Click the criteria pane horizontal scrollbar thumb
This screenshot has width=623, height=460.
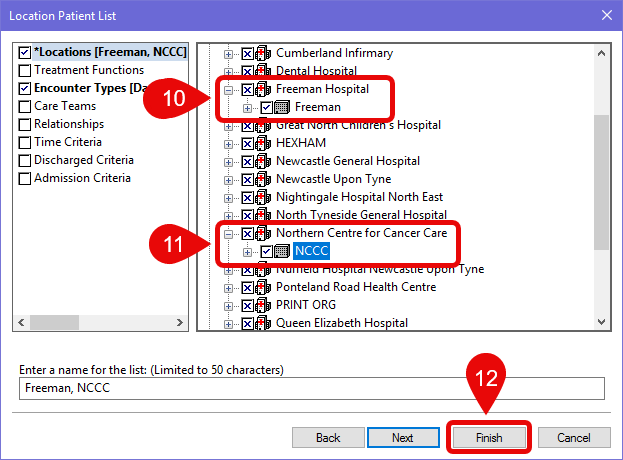coord(54,323)
